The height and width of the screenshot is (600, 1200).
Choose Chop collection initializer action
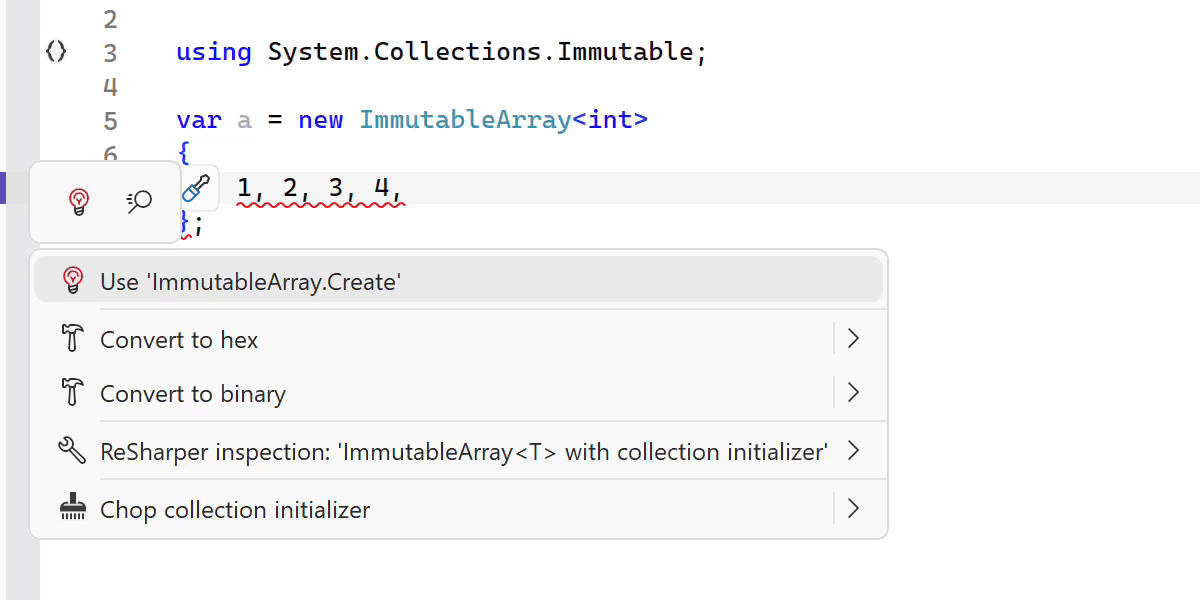click(x=235, y=510)
